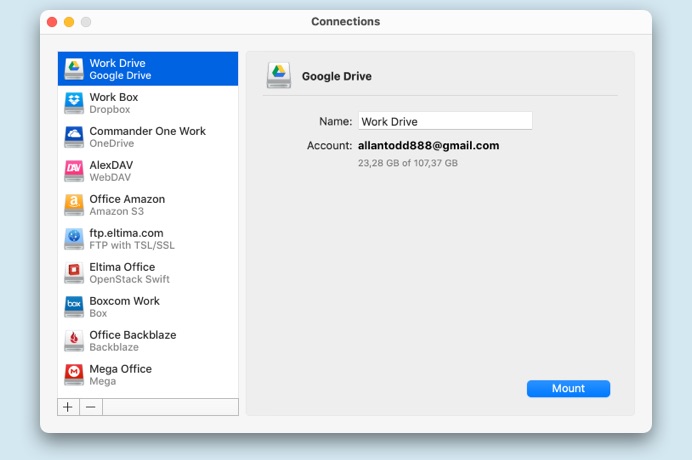The image size is (692, 460).
Task: Click the Backblaze flame icon
Action: (x=74, y=341)
